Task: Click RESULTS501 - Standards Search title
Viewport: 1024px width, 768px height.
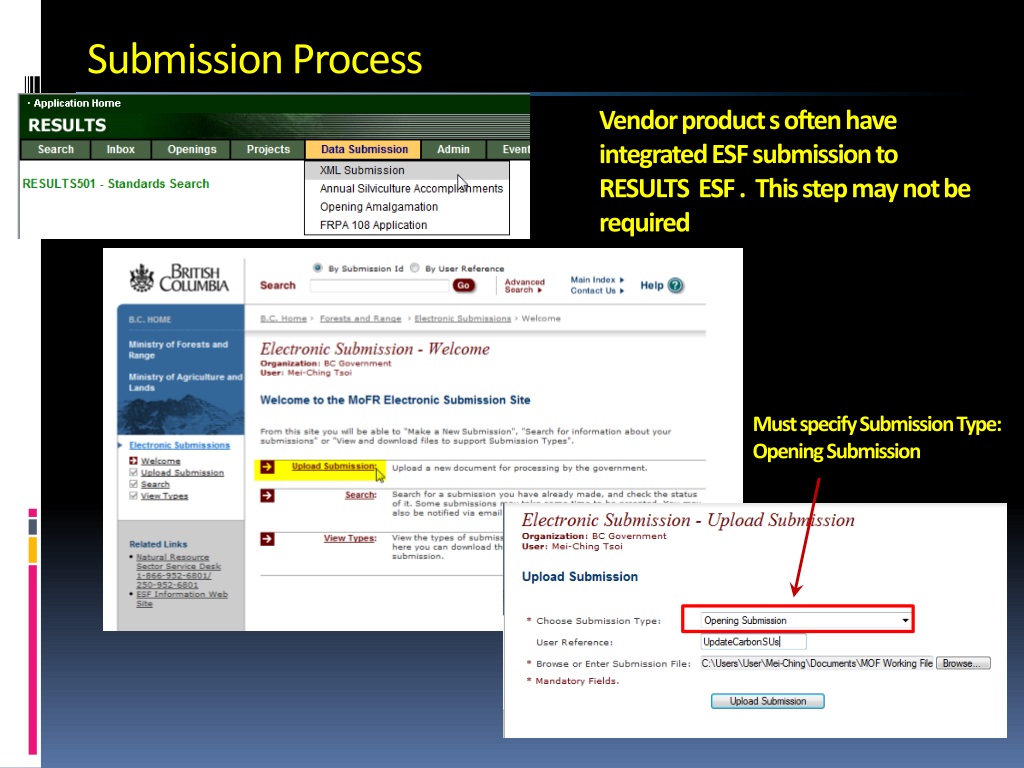Action: coord(116,184)
